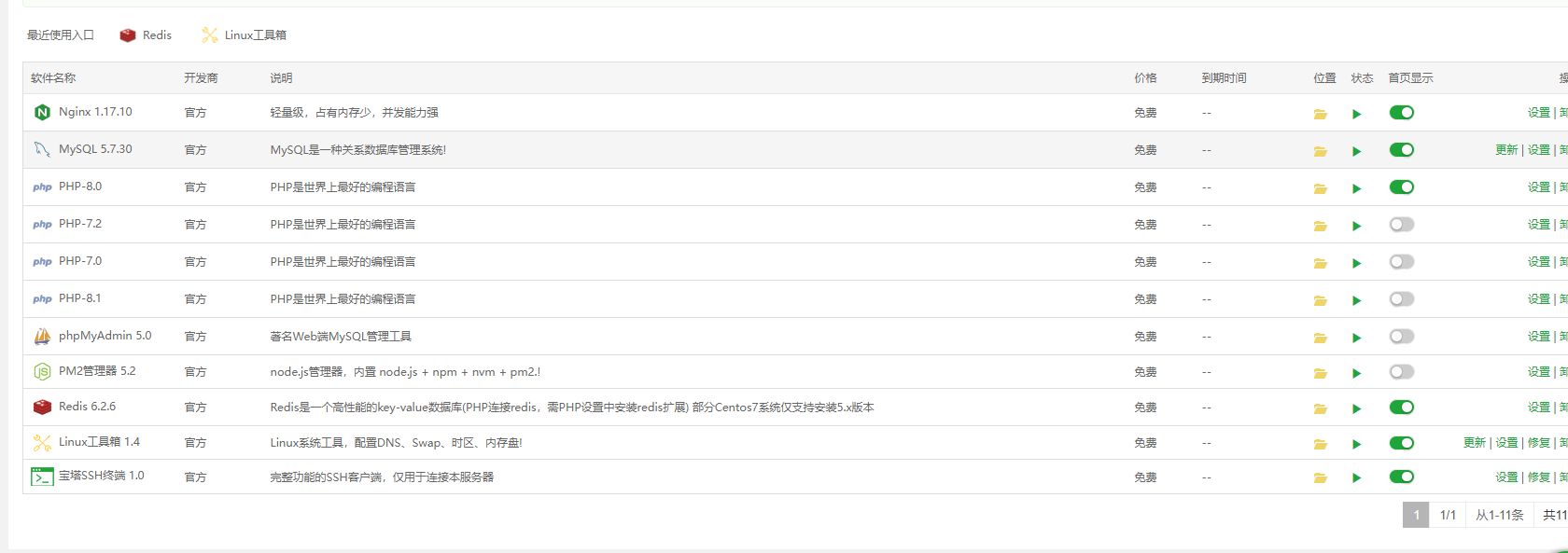Enable homepage display toggle for PHP-7.2

point(1402,225)
